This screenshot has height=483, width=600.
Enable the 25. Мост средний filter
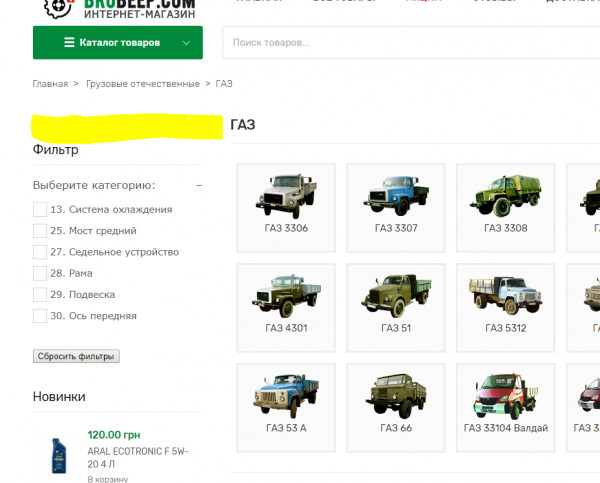point(40,231)
